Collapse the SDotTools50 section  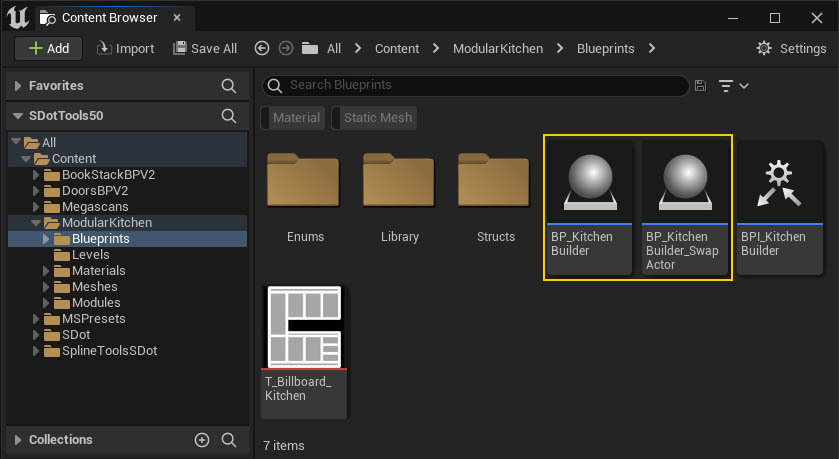[18, 116]
